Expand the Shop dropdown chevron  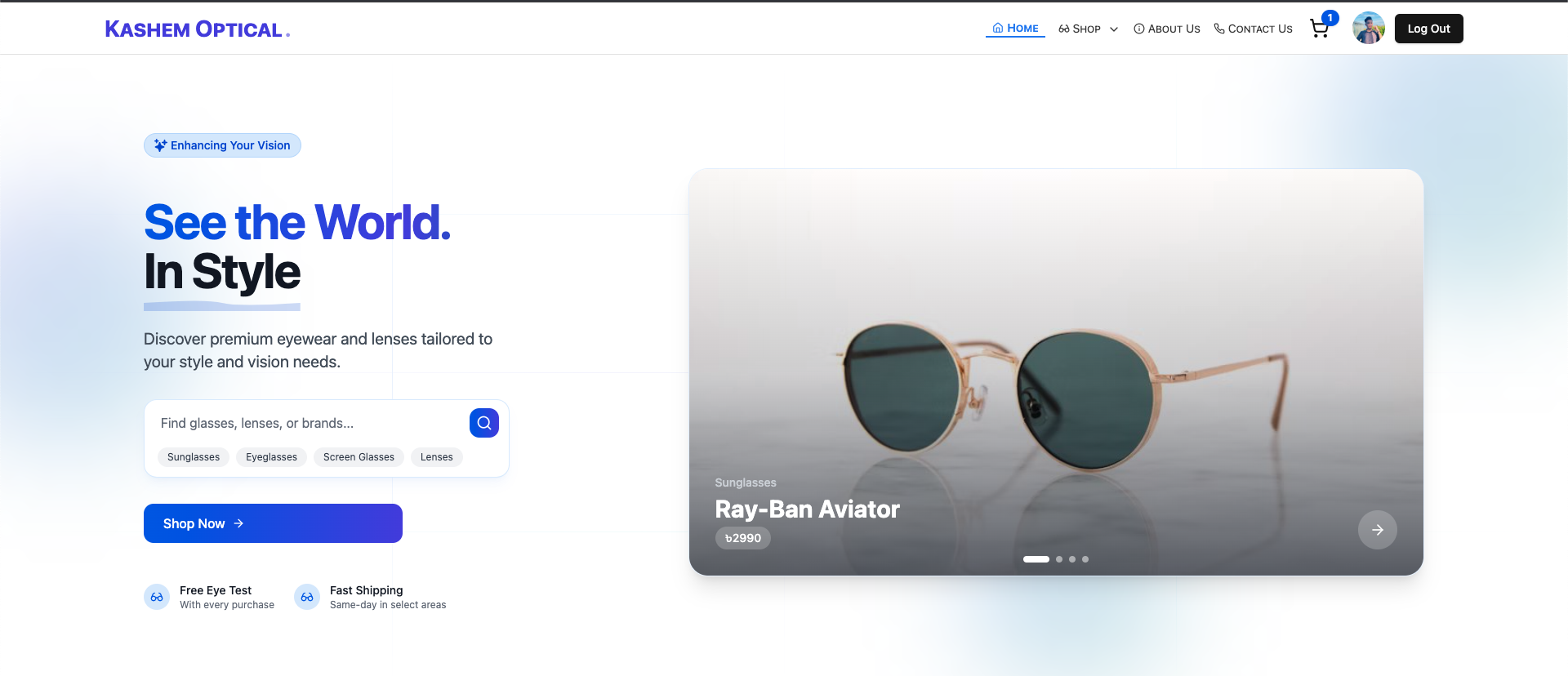[1114, 29]
